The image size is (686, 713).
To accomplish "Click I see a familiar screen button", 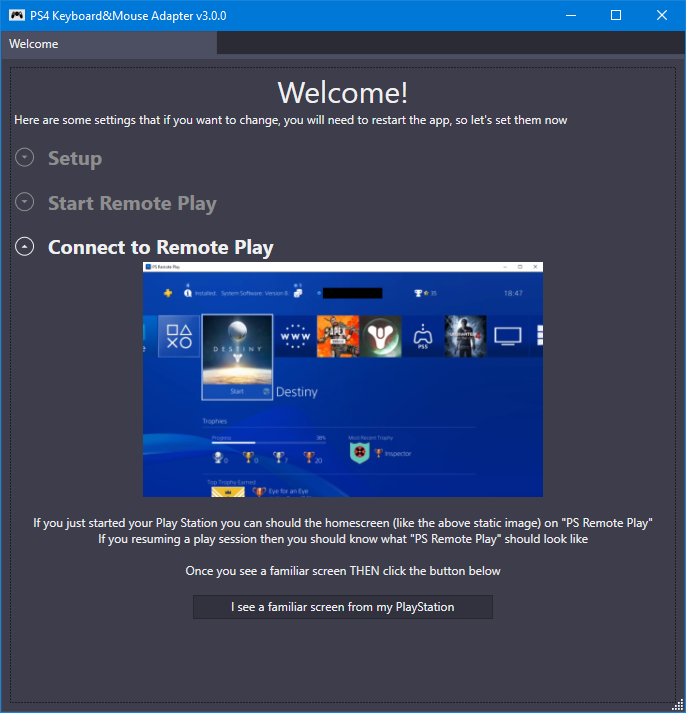I will 343,607.
